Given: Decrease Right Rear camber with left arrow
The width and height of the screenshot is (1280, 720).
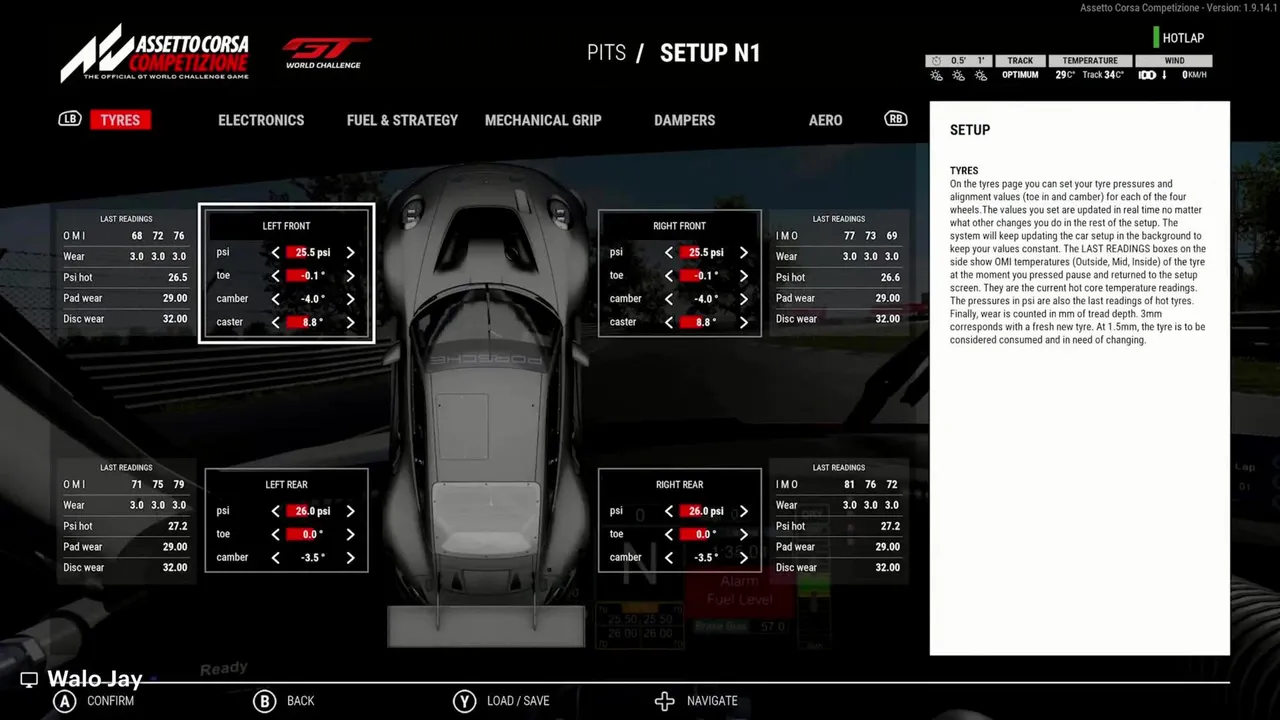Looking at the screenshot, I should click(668, 557).
